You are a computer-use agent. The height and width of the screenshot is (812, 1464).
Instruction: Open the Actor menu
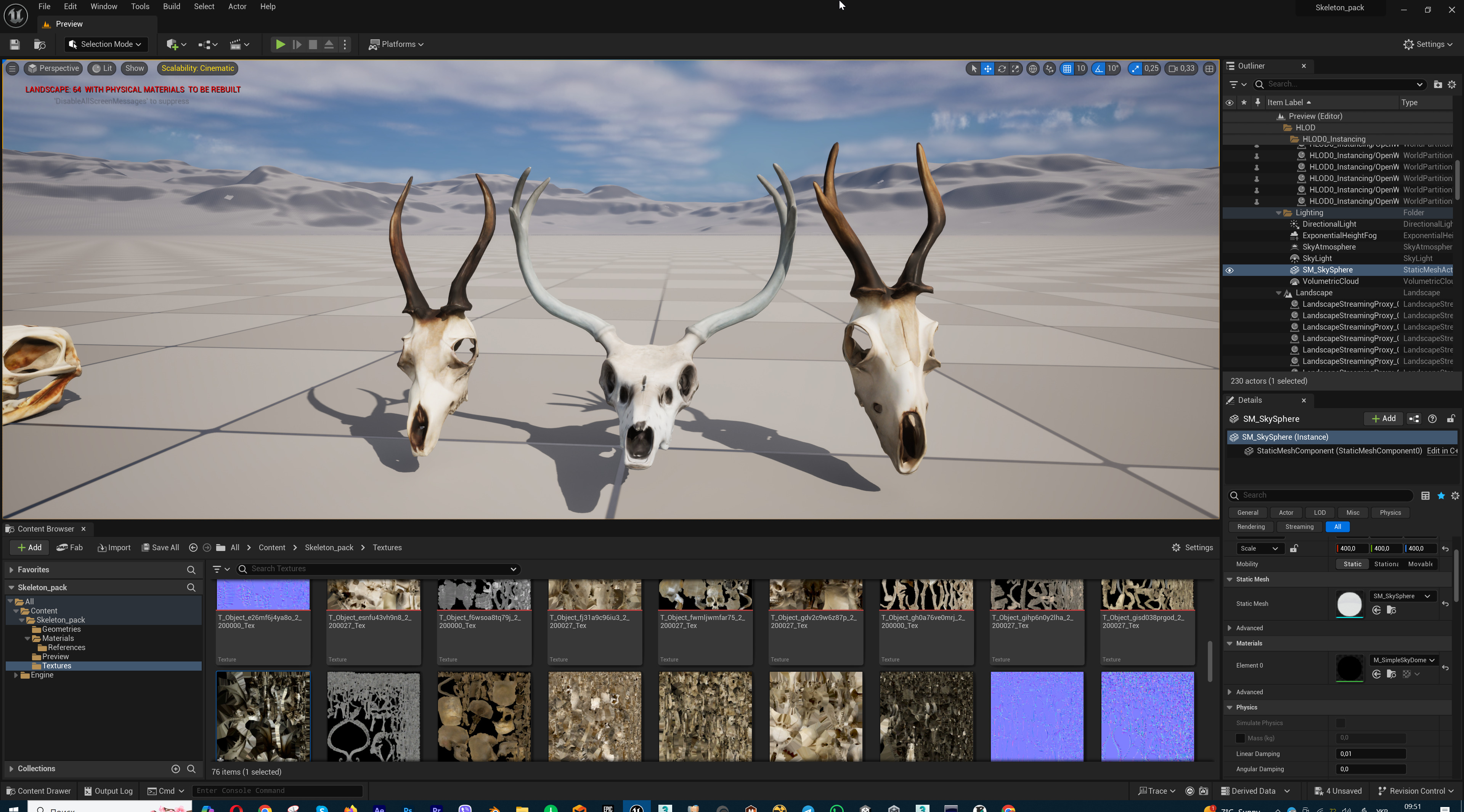point(237,7)
